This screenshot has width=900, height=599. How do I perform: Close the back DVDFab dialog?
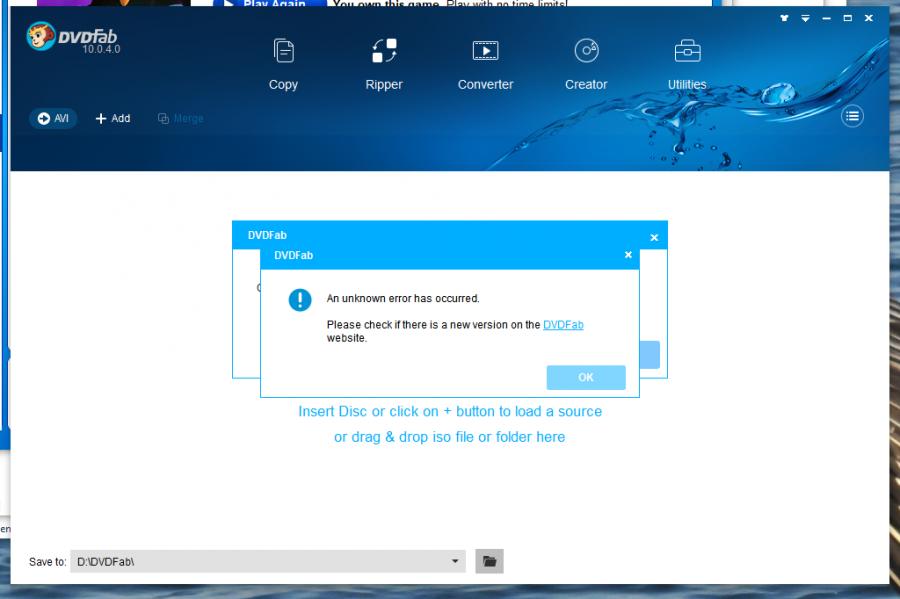click(x=654, y=237)
